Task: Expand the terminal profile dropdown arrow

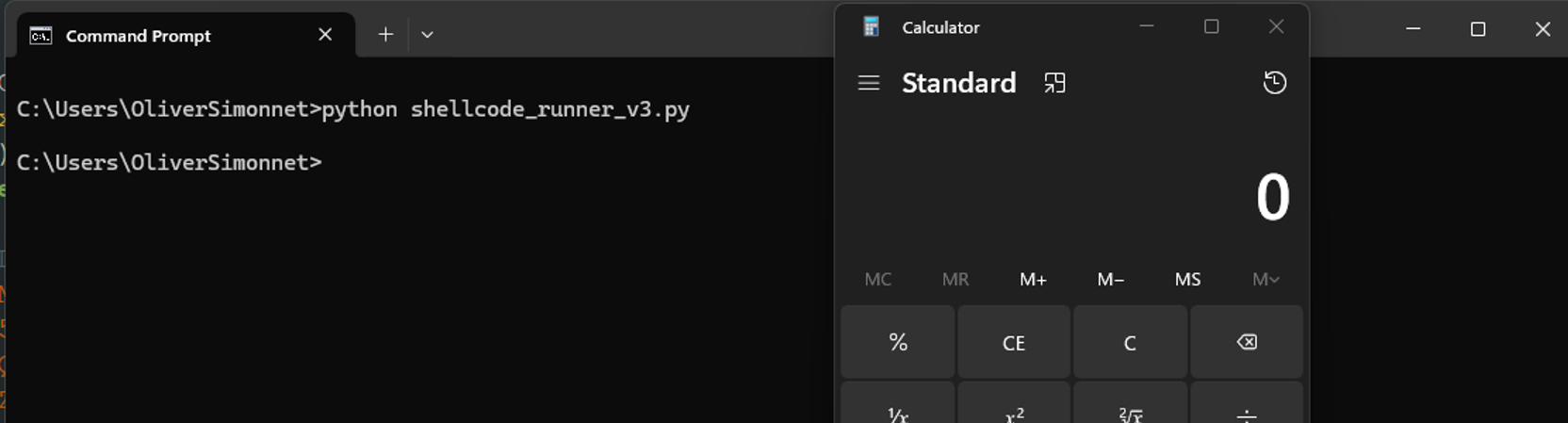Action: [427, 35]
